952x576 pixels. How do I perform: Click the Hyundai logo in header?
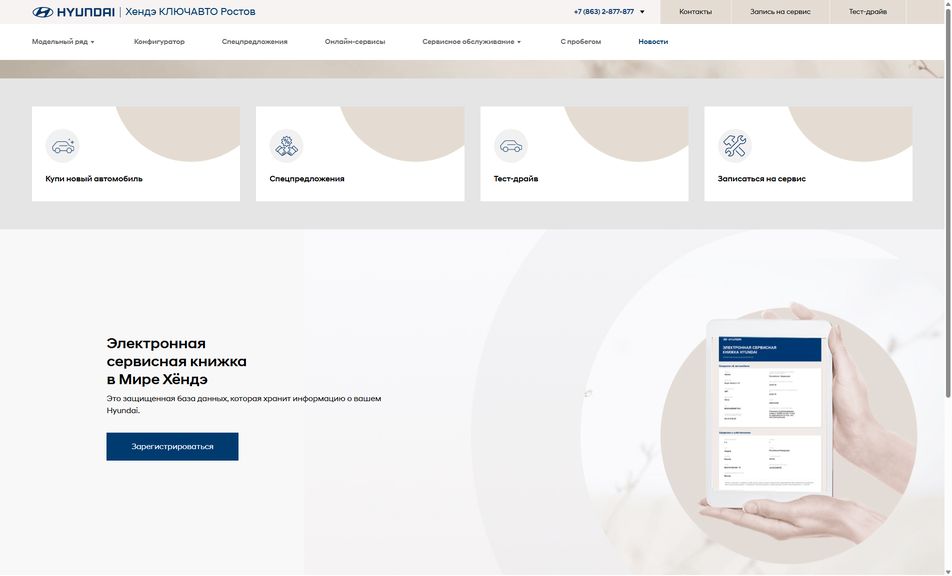click(73, 12)
